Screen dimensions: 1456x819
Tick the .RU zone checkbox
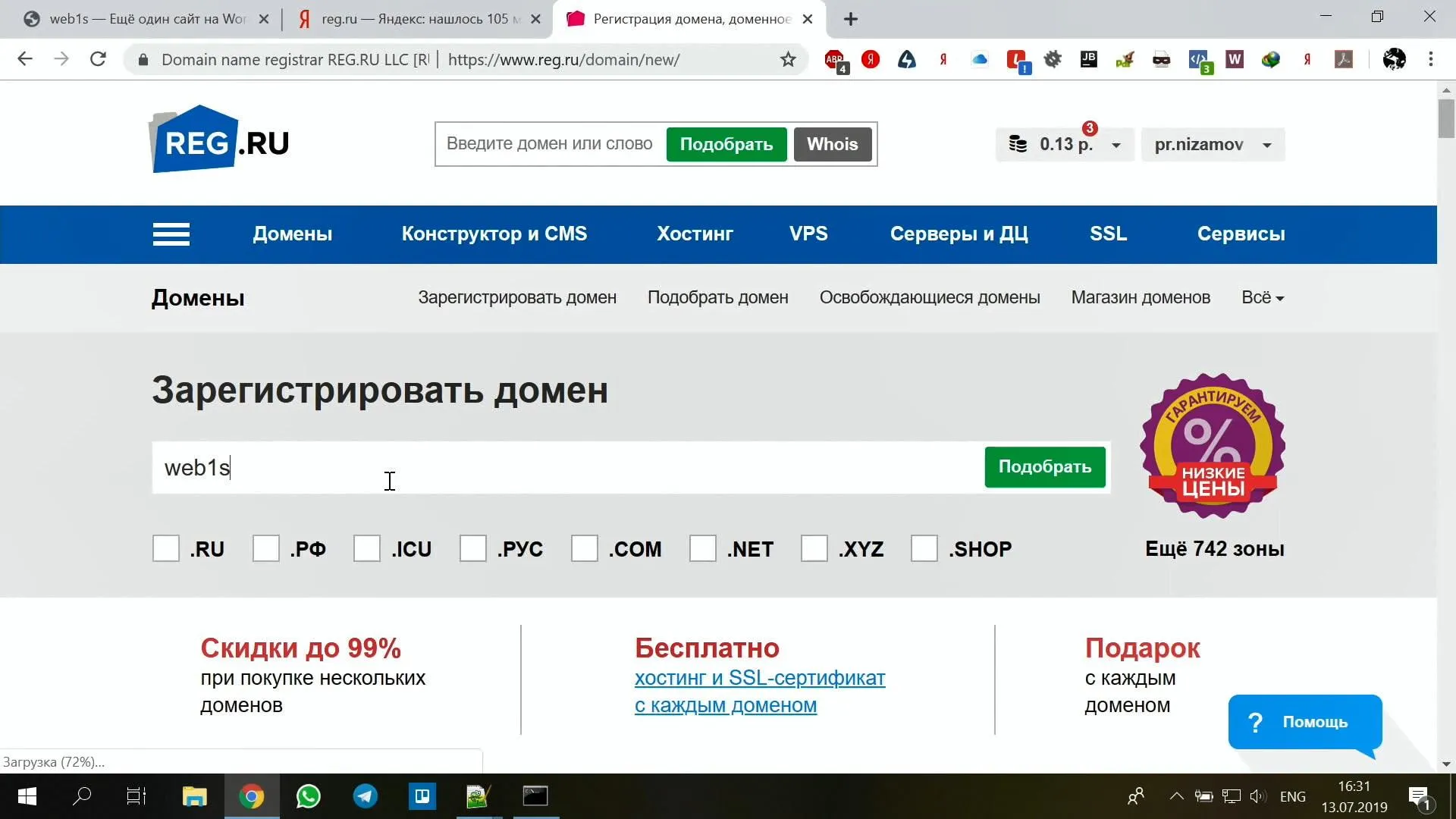coord(166,548)
